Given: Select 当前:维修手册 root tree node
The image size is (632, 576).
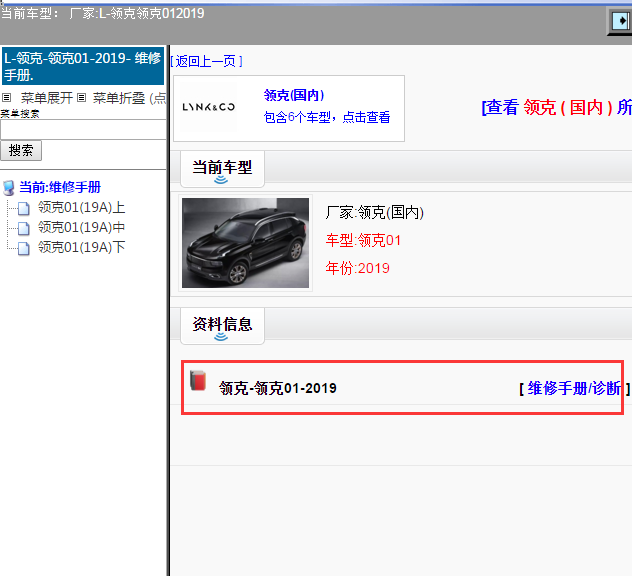Looking at the screenshot, I should click(x=60, y=187).
